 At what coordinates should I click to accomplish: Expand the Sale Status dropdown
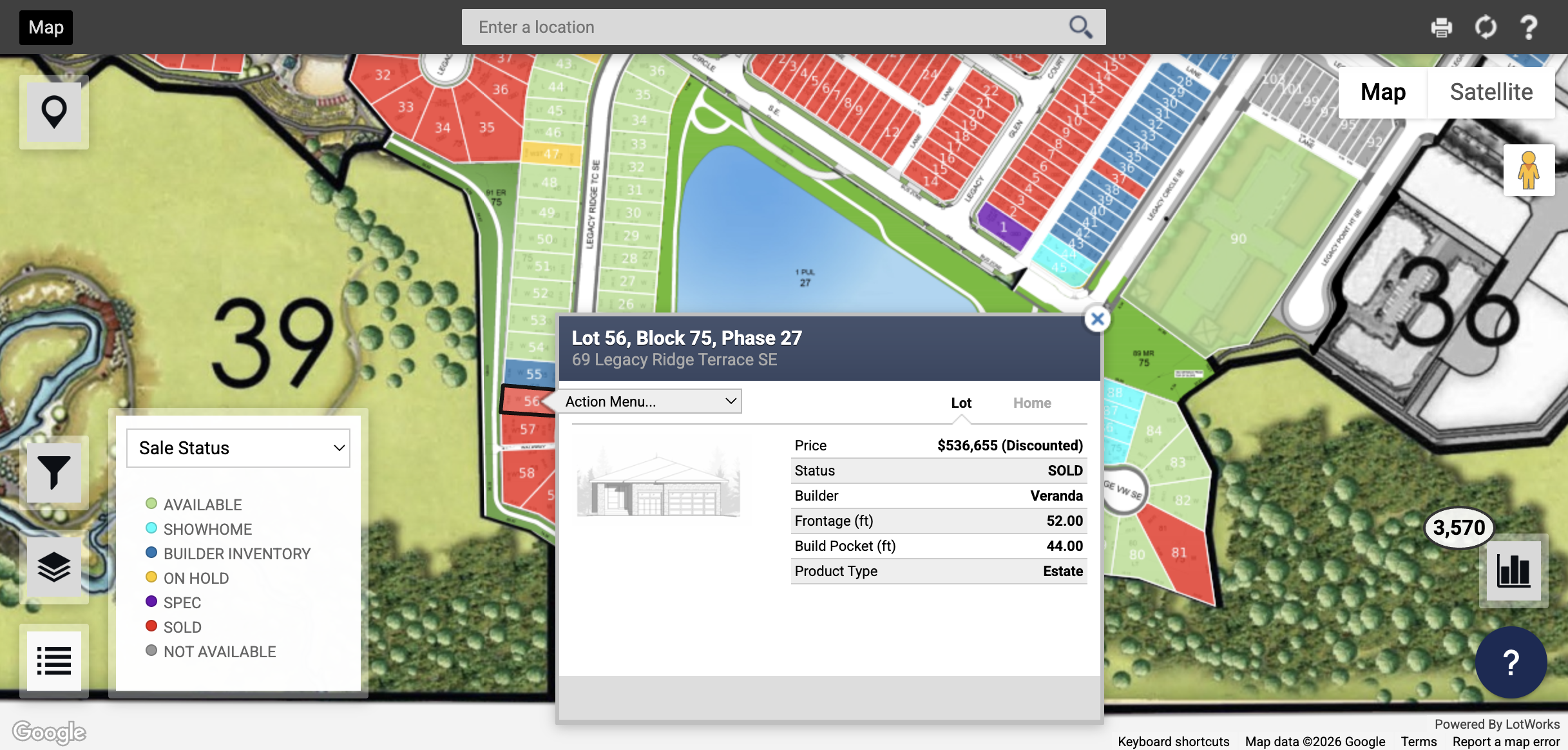pyautogui.click(x=238, y=448)
